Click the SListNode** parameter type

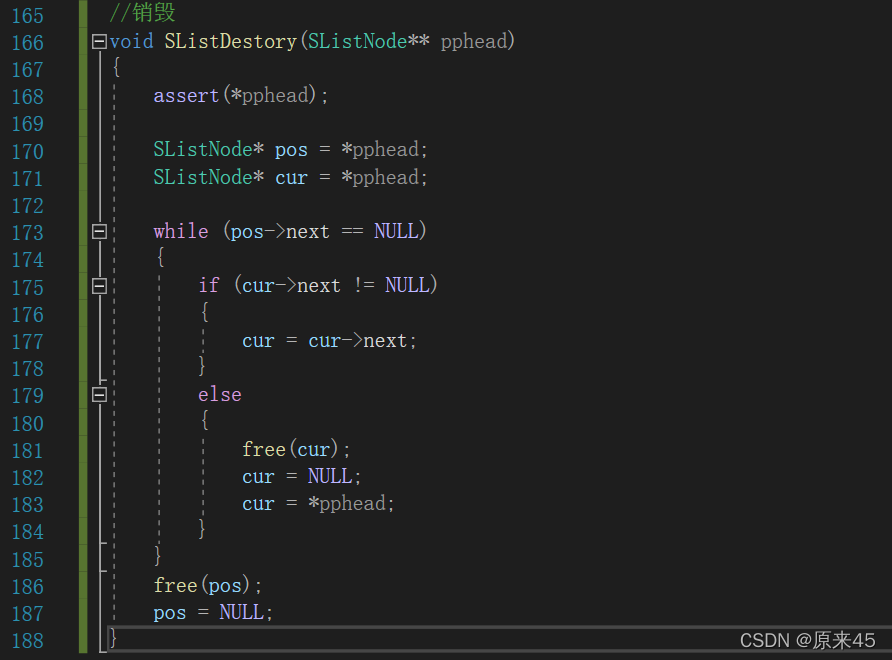[x=369, y=42]
